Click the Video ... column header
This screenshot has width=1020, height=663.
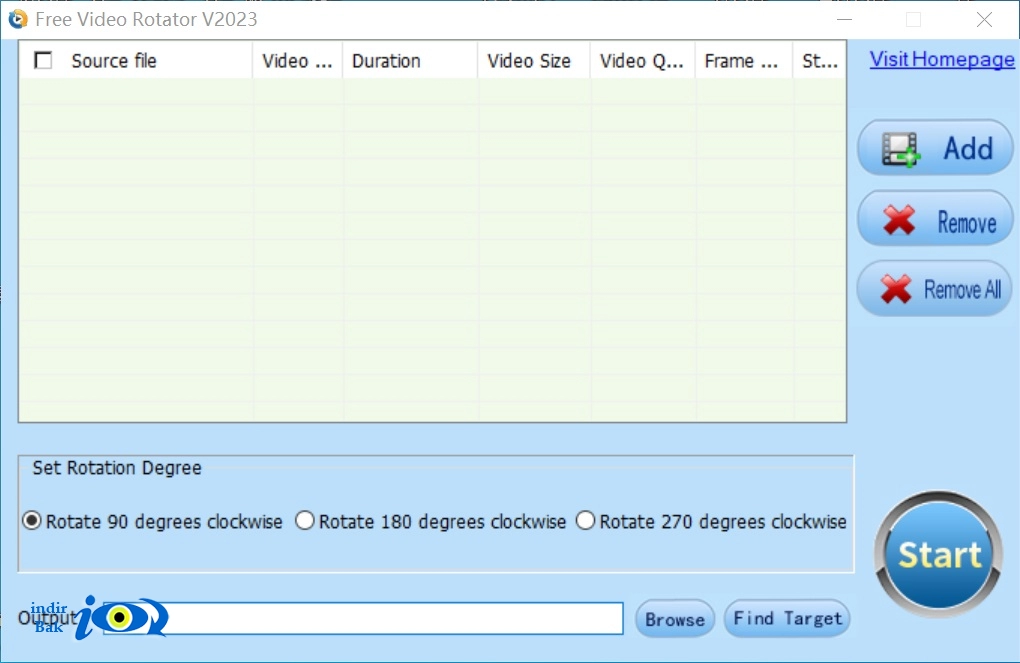tap(297, 61)
